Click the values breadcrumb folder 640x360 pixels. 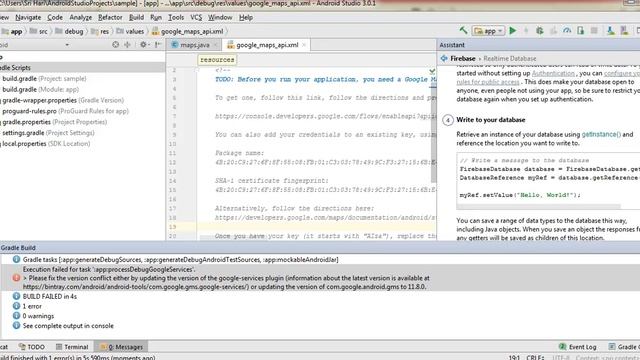click(131, 31)
